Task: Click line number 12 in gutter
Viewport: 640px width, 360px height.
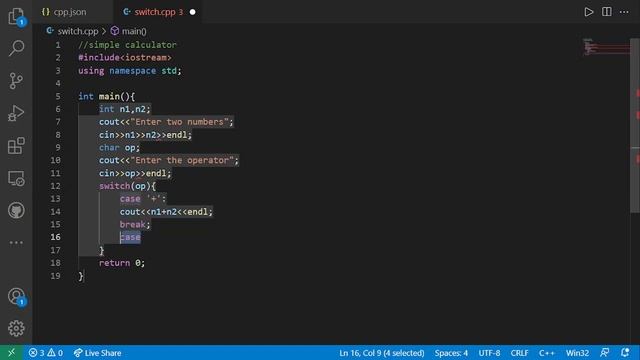Action: click(x=56, y=186)
